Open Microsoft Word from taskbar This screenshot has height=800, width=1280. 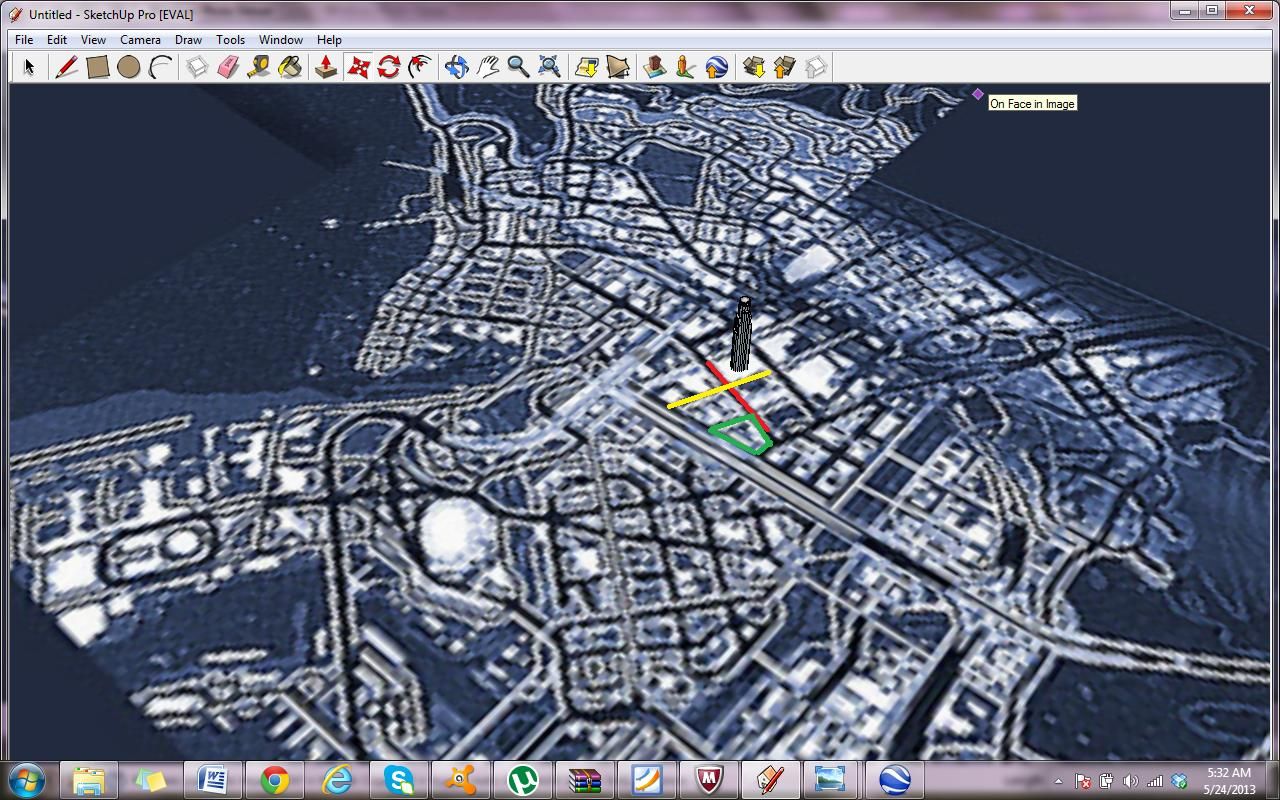coord(212,780)
